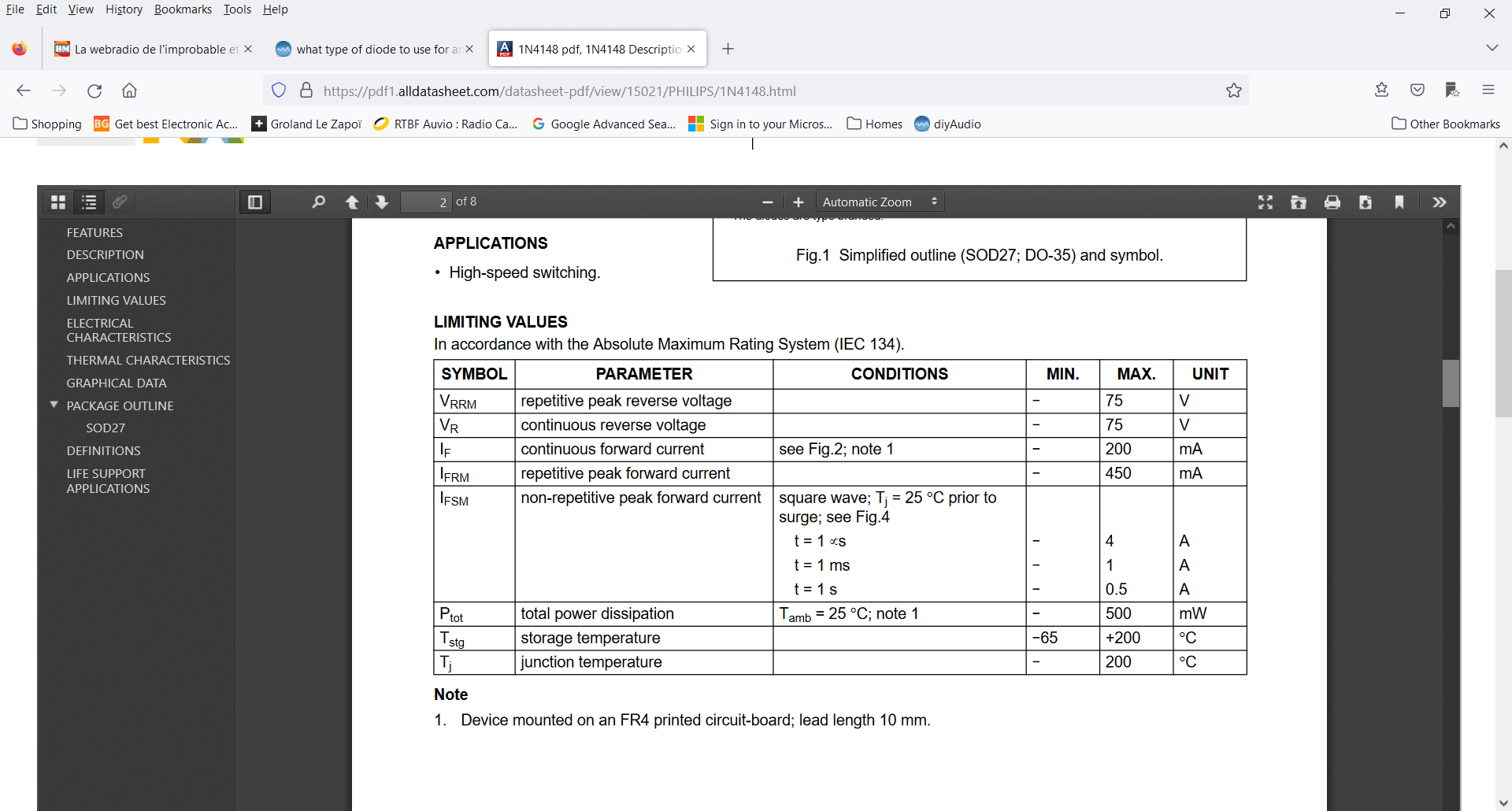Open the Bookmarks menu
1512x811 pixels.
click(183, 9)
